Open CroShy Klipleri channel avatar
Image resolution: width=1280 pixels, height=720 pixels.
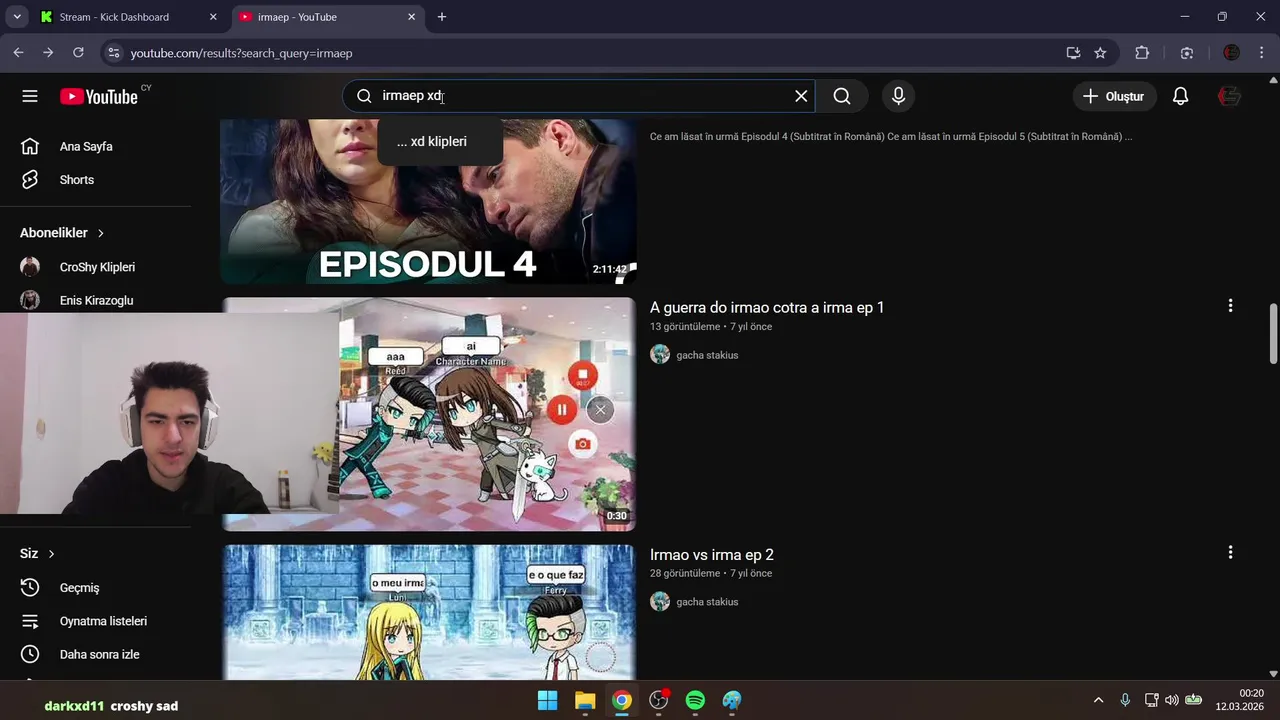click(x=30, y=267)
